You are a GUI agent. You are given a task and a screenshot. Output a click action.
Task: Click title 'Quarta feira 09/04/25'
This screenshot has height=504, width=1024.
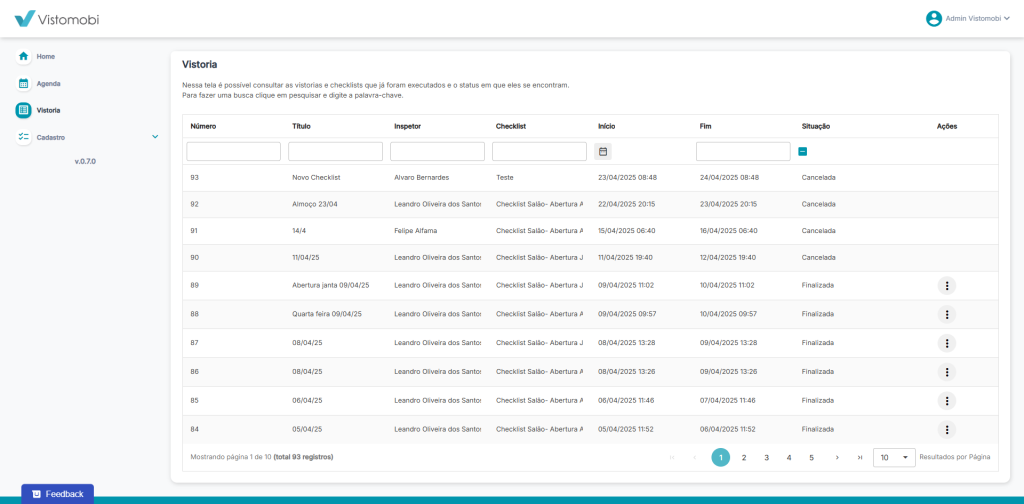click(x=327, y=314)
